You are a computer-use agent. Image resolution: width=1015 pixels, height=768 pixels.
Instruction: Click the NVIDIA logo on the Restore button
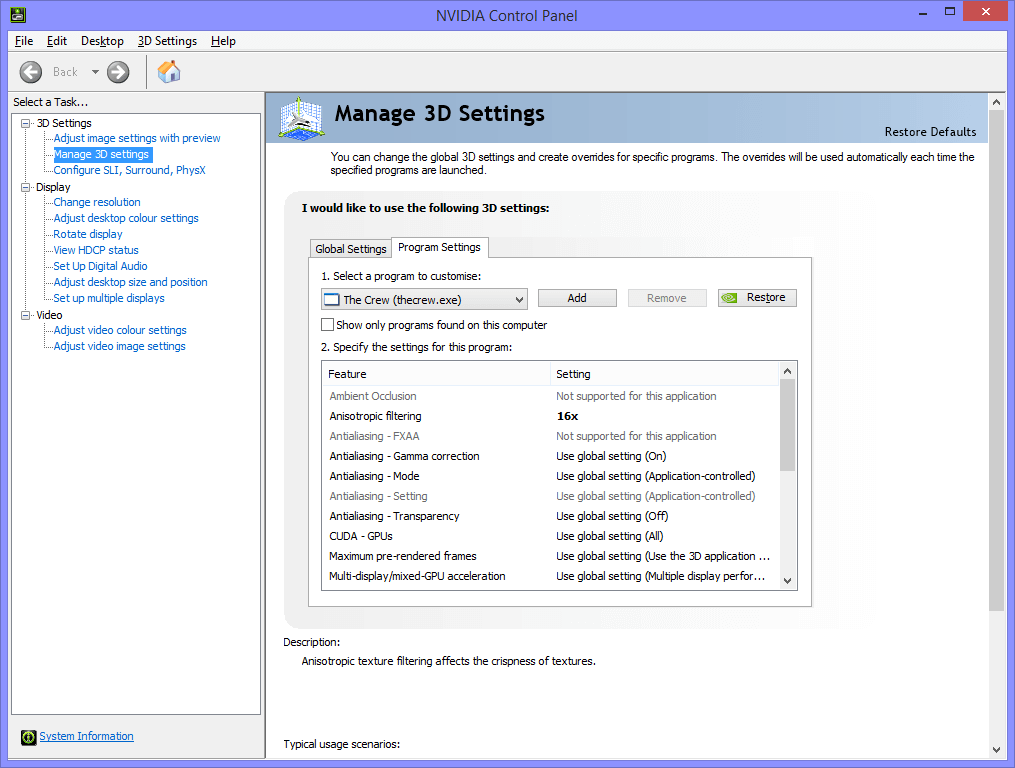coord(731,298)
